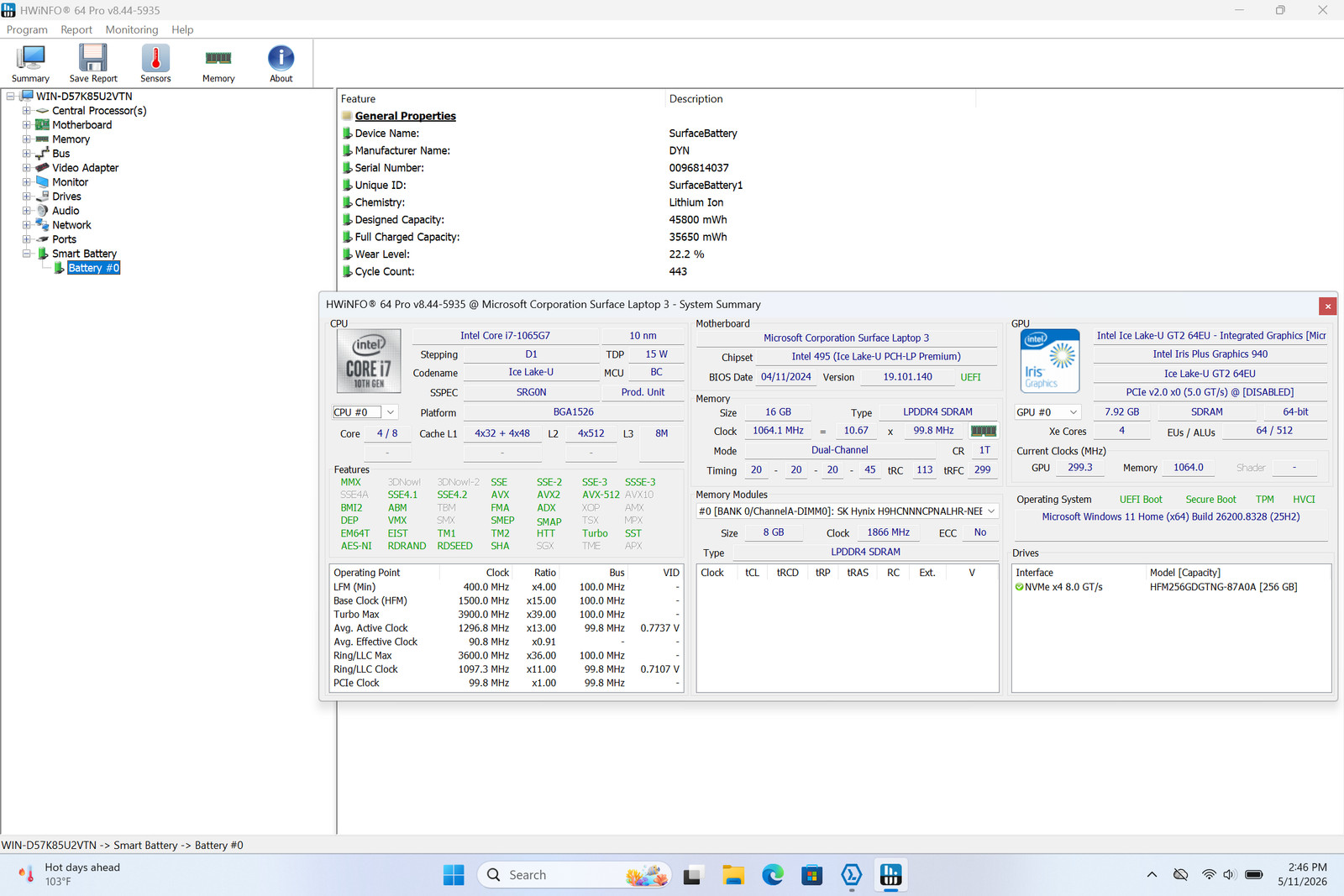Open the Windows Start menu

coord(454,875)
